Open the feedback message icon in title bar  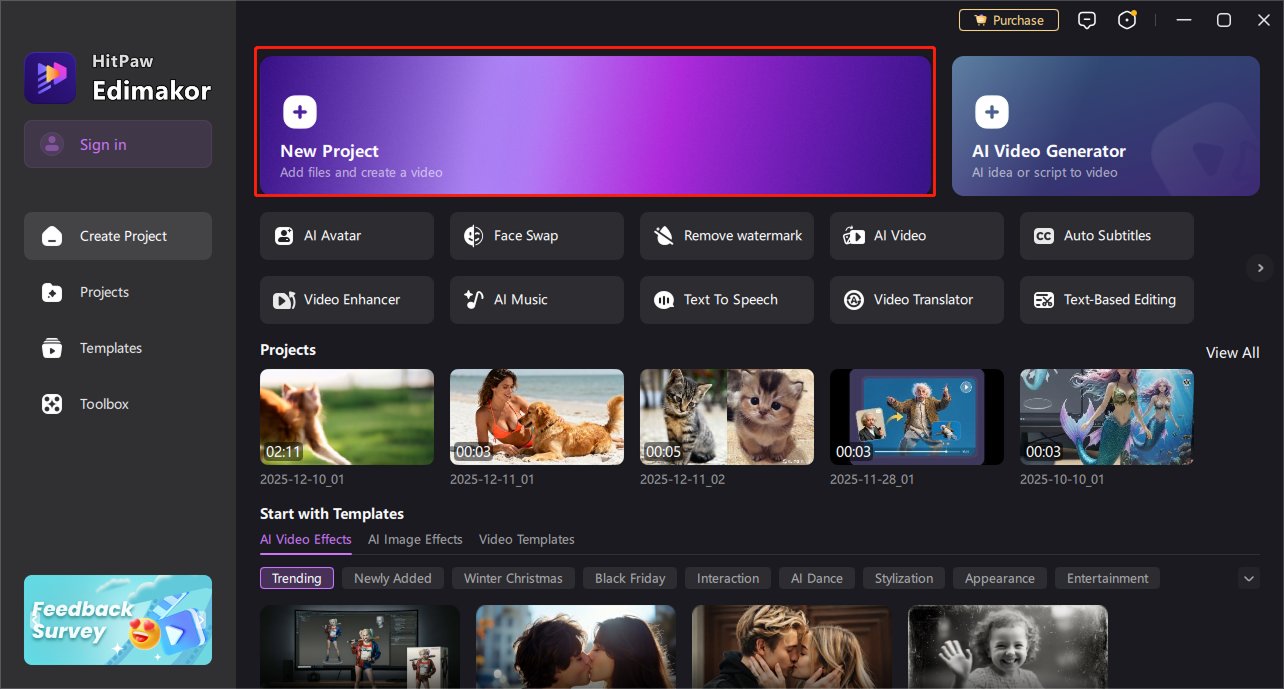click(1087, 20)
